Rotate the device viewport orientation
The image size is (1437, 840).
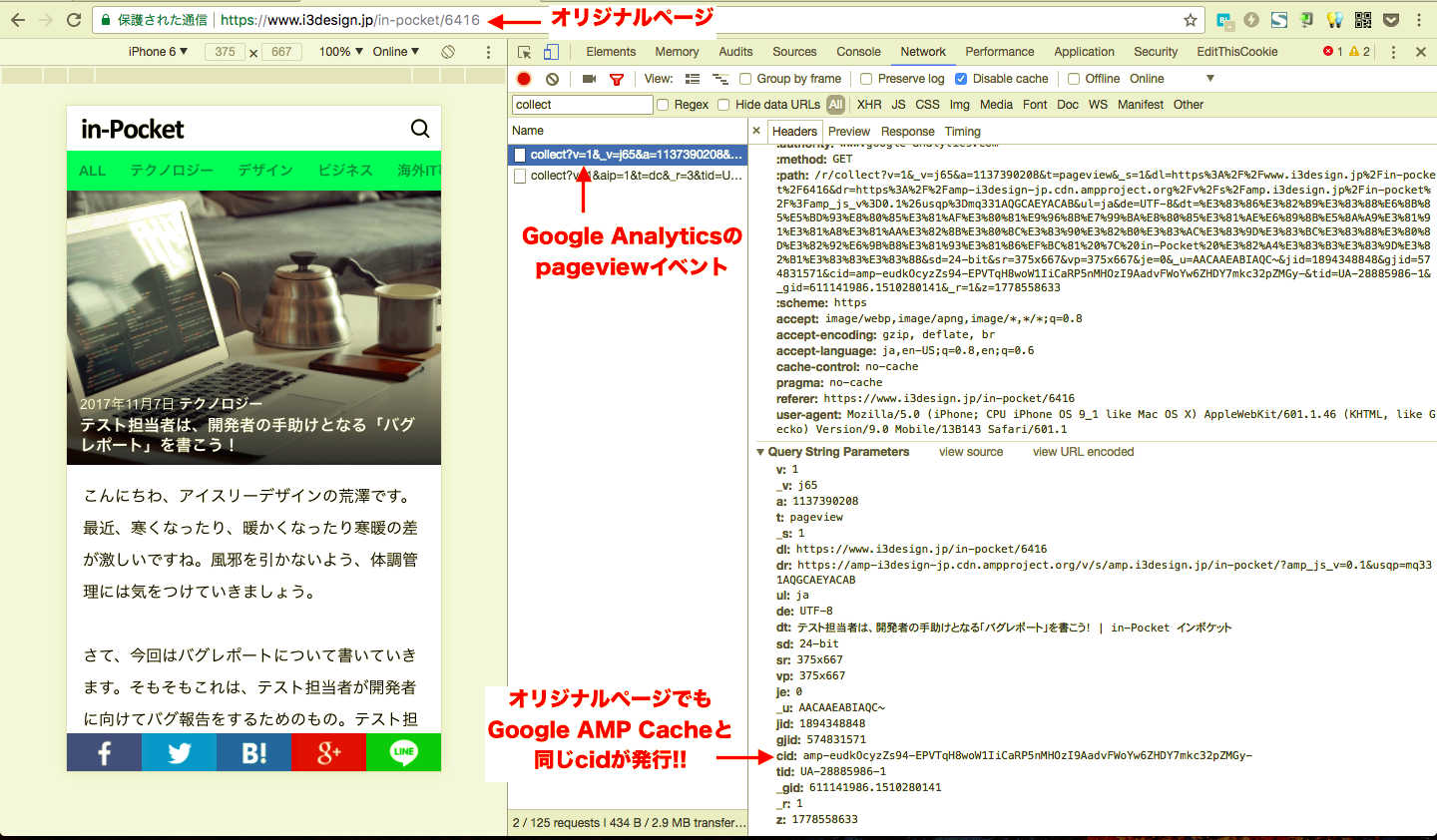(x=448, y=52)
